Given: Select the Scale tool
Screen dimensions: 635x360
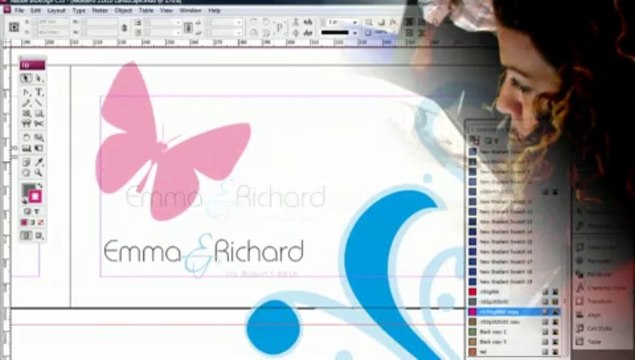Looking at the screenshot, I should (39, 138).
